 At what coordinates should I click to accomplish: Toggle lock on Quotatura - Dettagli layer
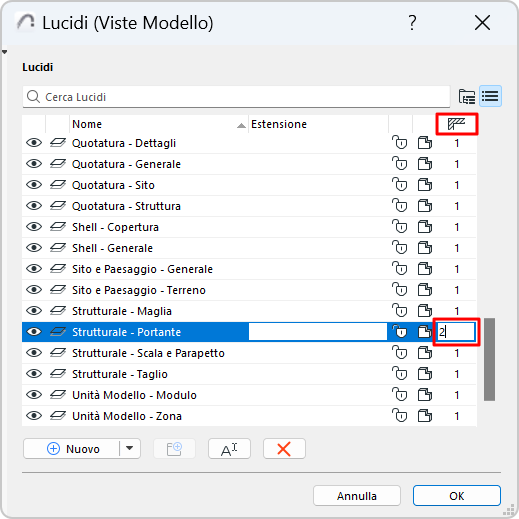[x=399, y=143]
